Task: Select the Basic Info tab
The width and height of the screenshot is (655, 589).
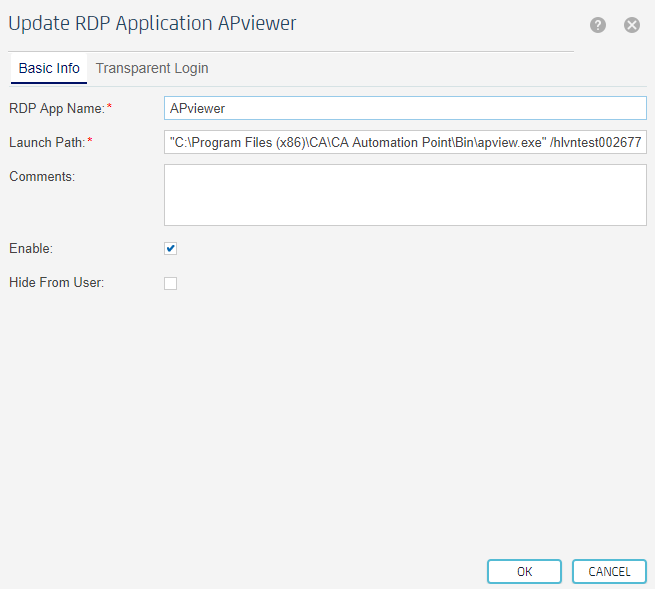Action: pos(49,68)
